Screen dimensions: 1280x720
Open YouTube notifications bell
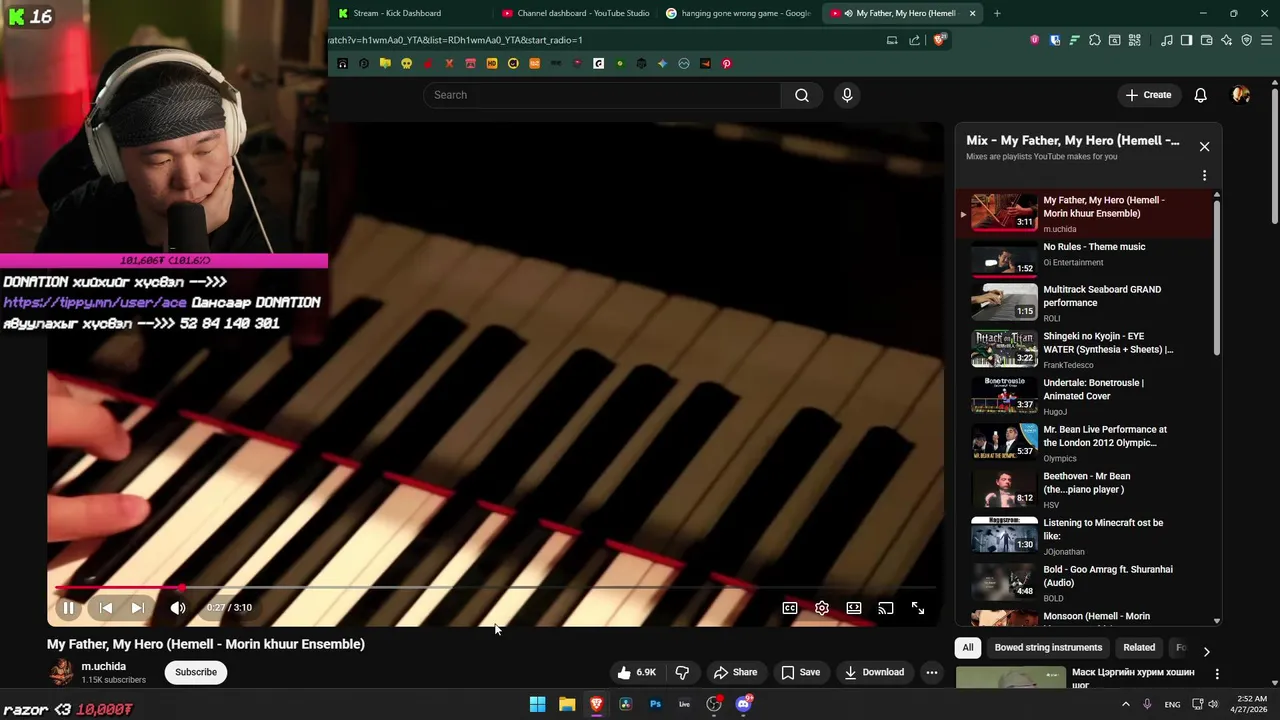1200,95
